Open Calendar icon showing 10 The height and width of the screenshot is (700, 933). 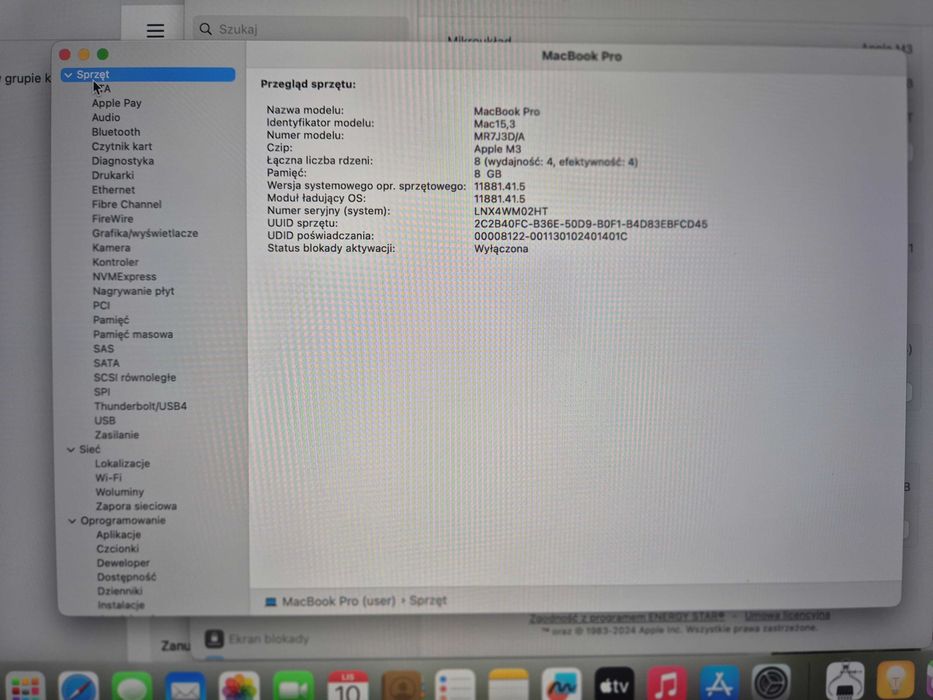pyautogui.click(x=347, y=687)
